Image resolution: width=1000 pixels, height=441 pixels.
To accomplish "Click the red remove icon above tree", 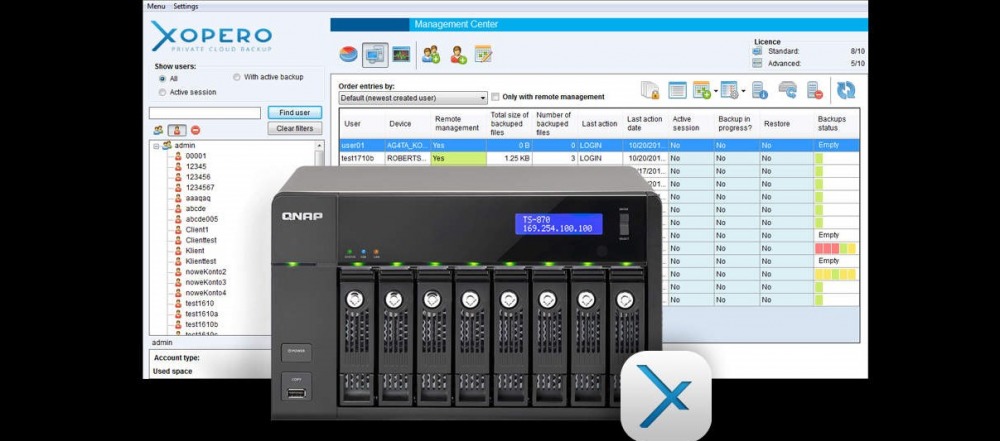I will (x=195, y=130).
